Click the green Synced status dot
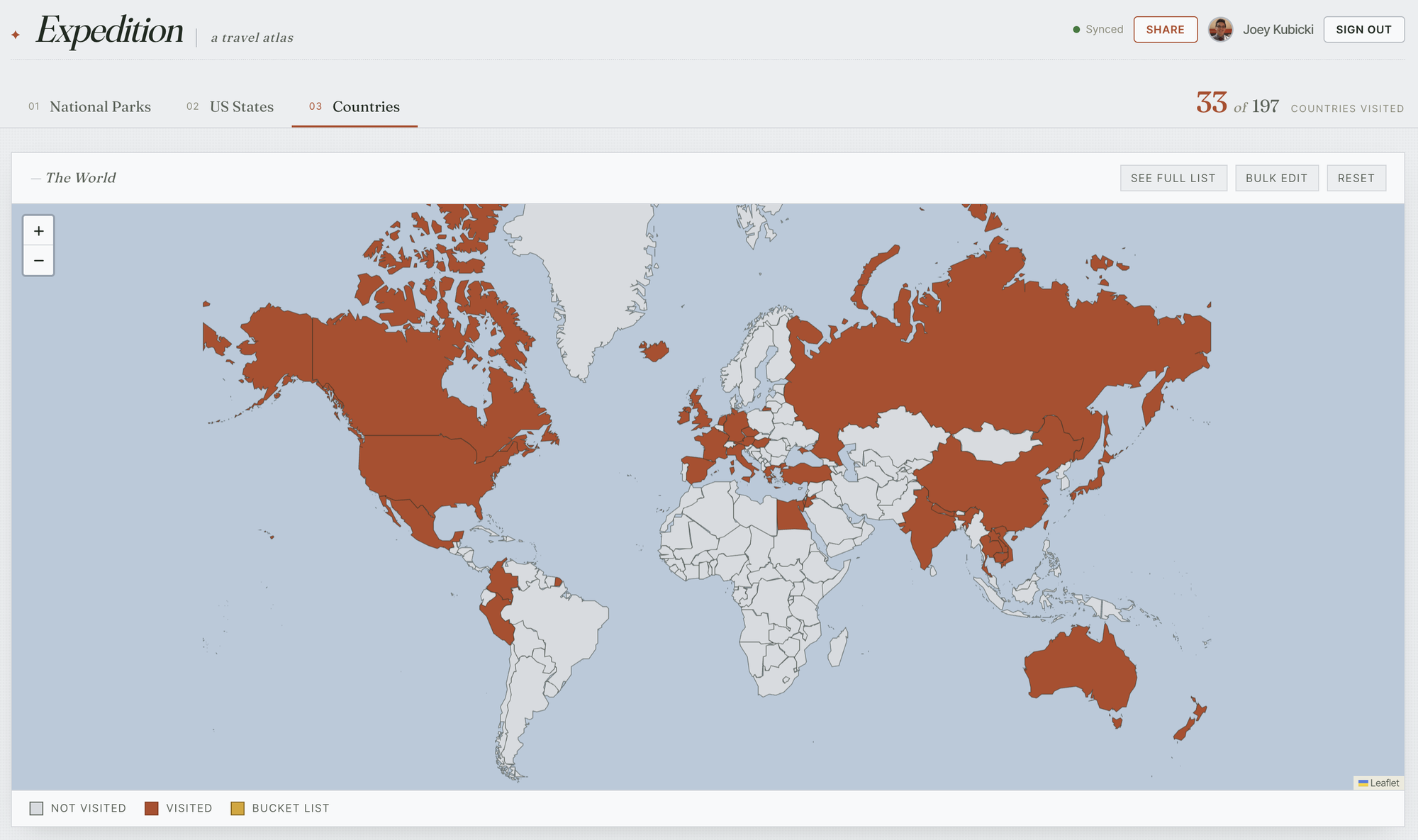 (x=1076, y=30)
